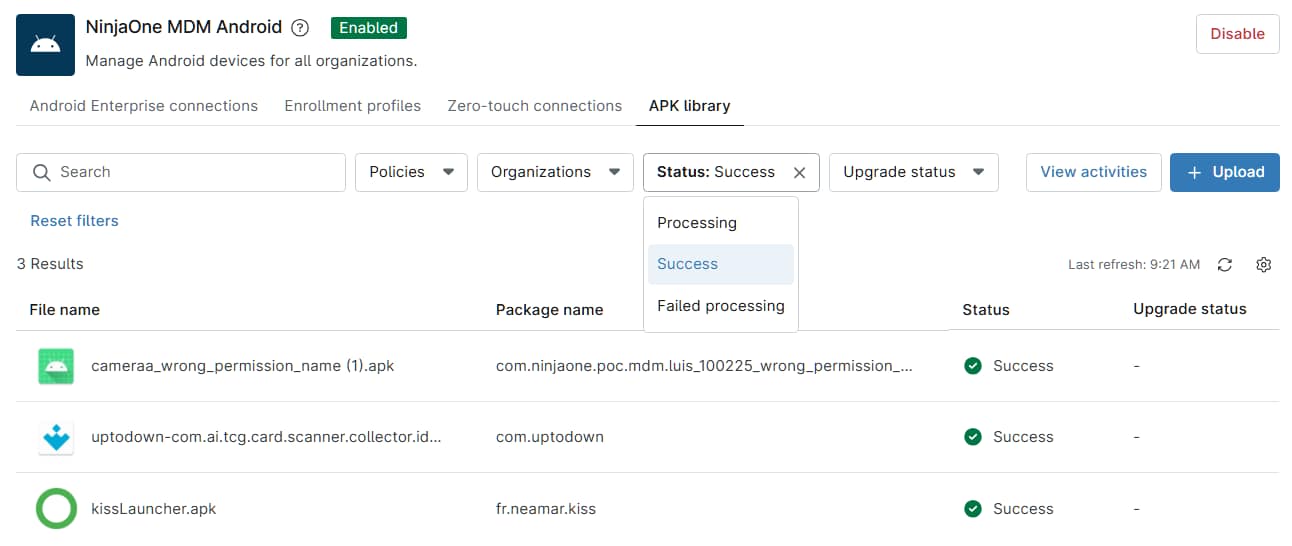Open table settings gear icon
The image size is (1292, 546).
(x=1264, y=264)
